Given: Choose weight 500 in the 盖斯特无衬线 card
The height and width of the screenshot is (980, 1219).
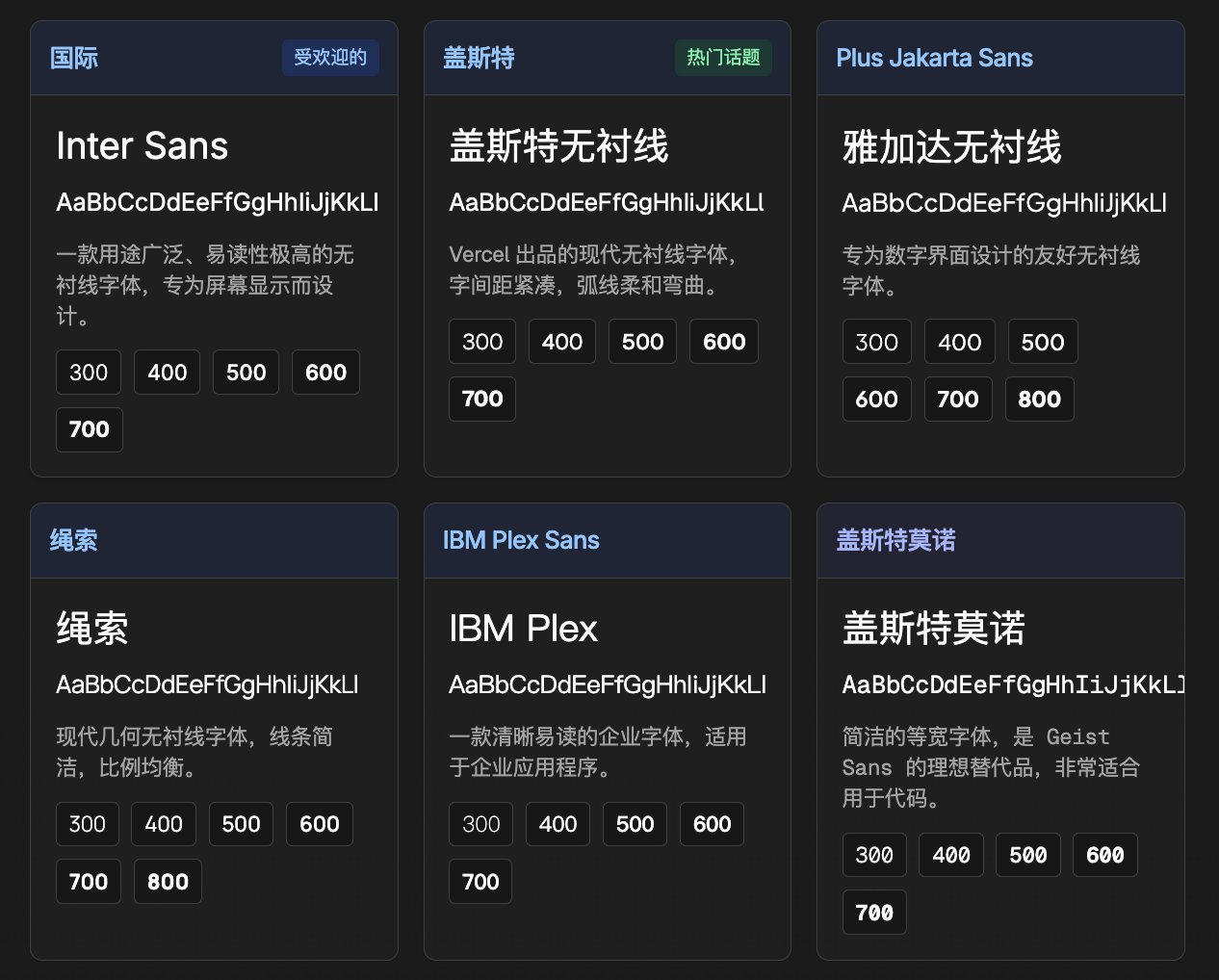Looking at the screenshot, I should pos(643,342).
